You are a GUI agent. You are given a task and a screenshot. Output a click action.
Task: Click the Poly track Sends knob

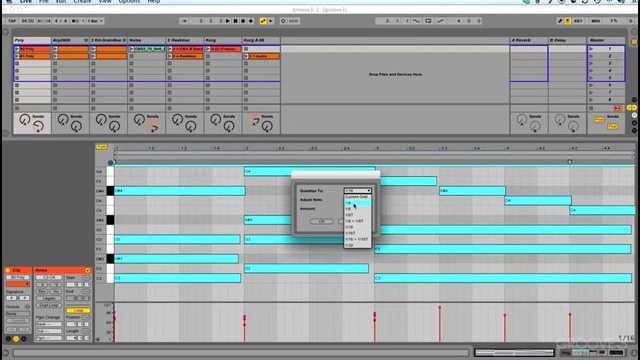[24, 120]
